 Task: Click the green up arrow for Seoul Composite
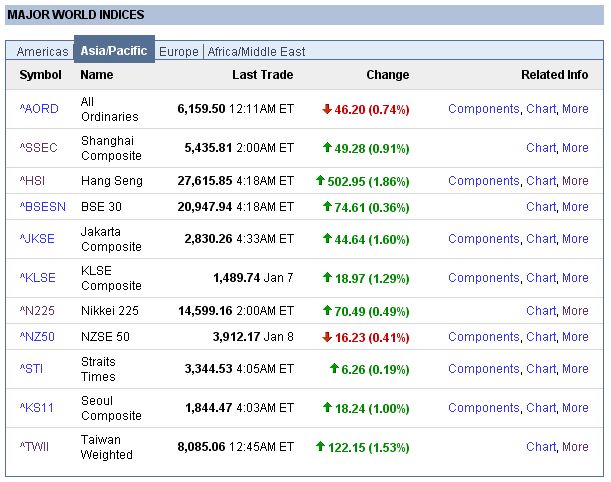pos(327,407)
